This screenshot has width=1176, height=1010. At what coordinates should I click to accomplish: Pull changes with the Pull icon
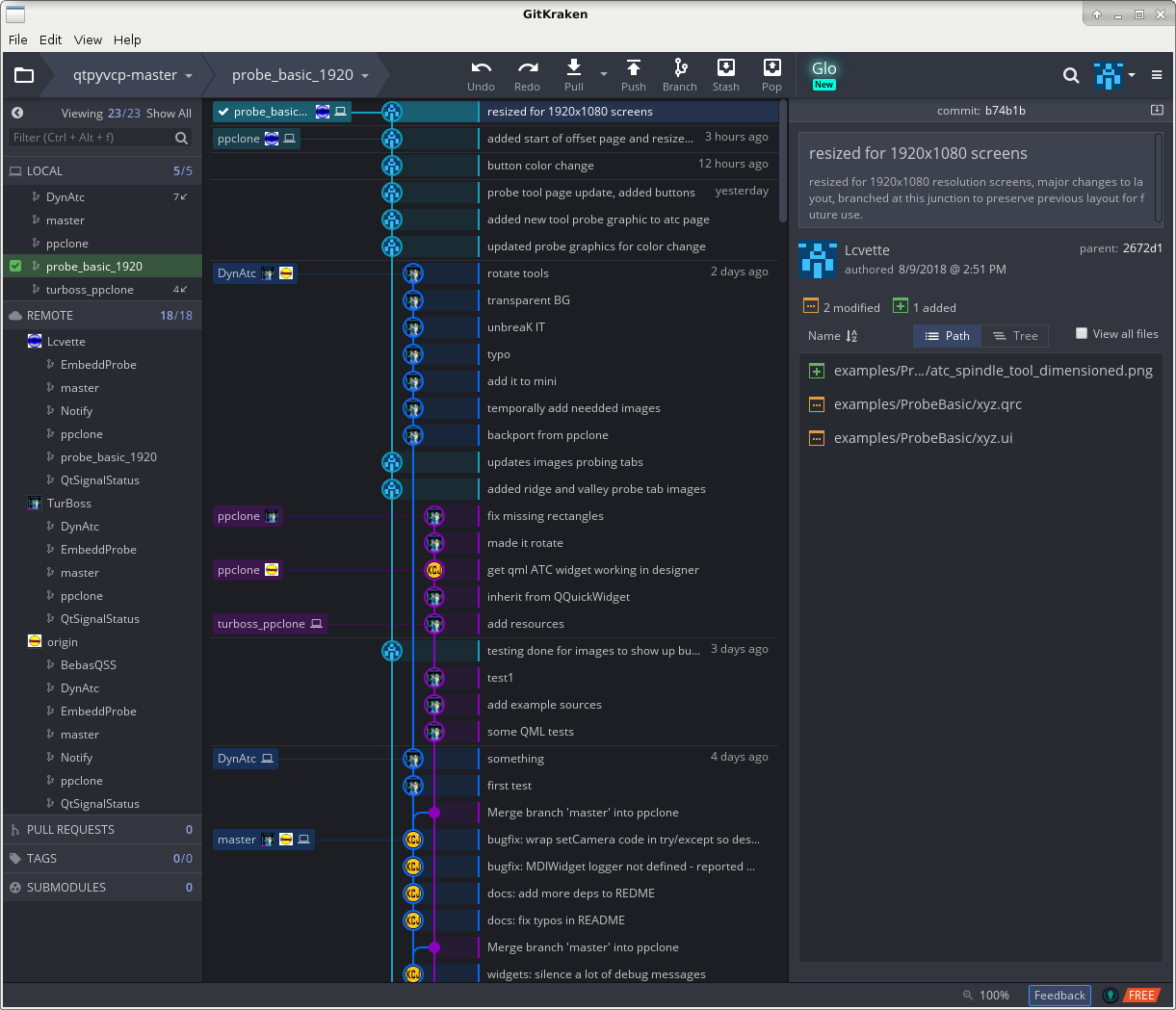coord(573,66)
